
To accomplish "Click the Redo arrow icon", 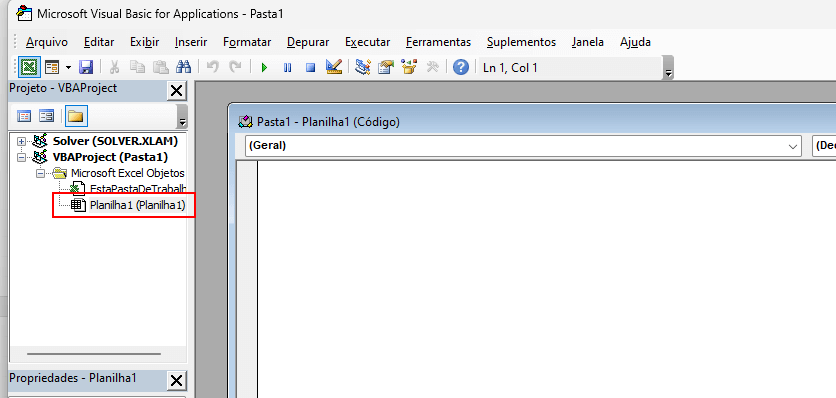I will [235, 67].
